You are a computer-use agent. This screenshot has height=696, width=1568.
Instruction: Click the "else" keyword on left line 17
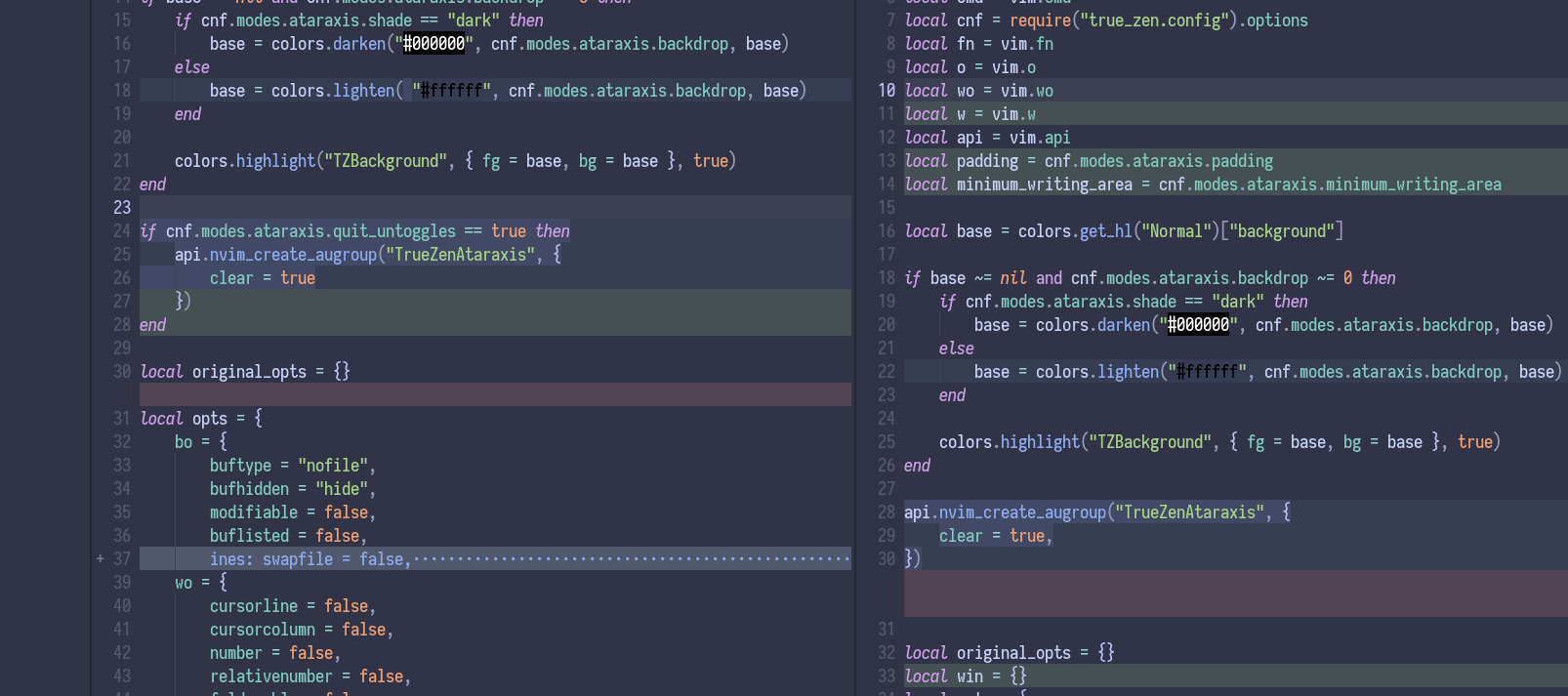coord(192,67)
